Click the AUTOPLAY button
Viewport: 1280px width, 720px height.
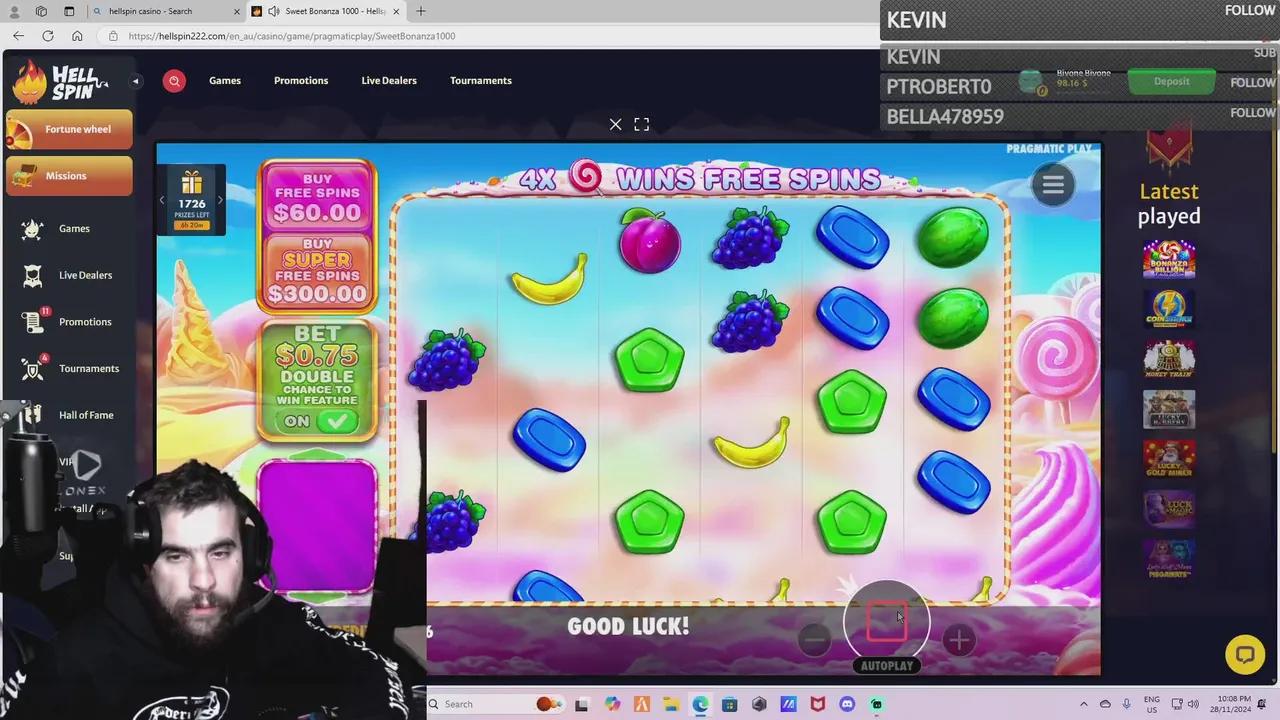(x=887, y=666)
